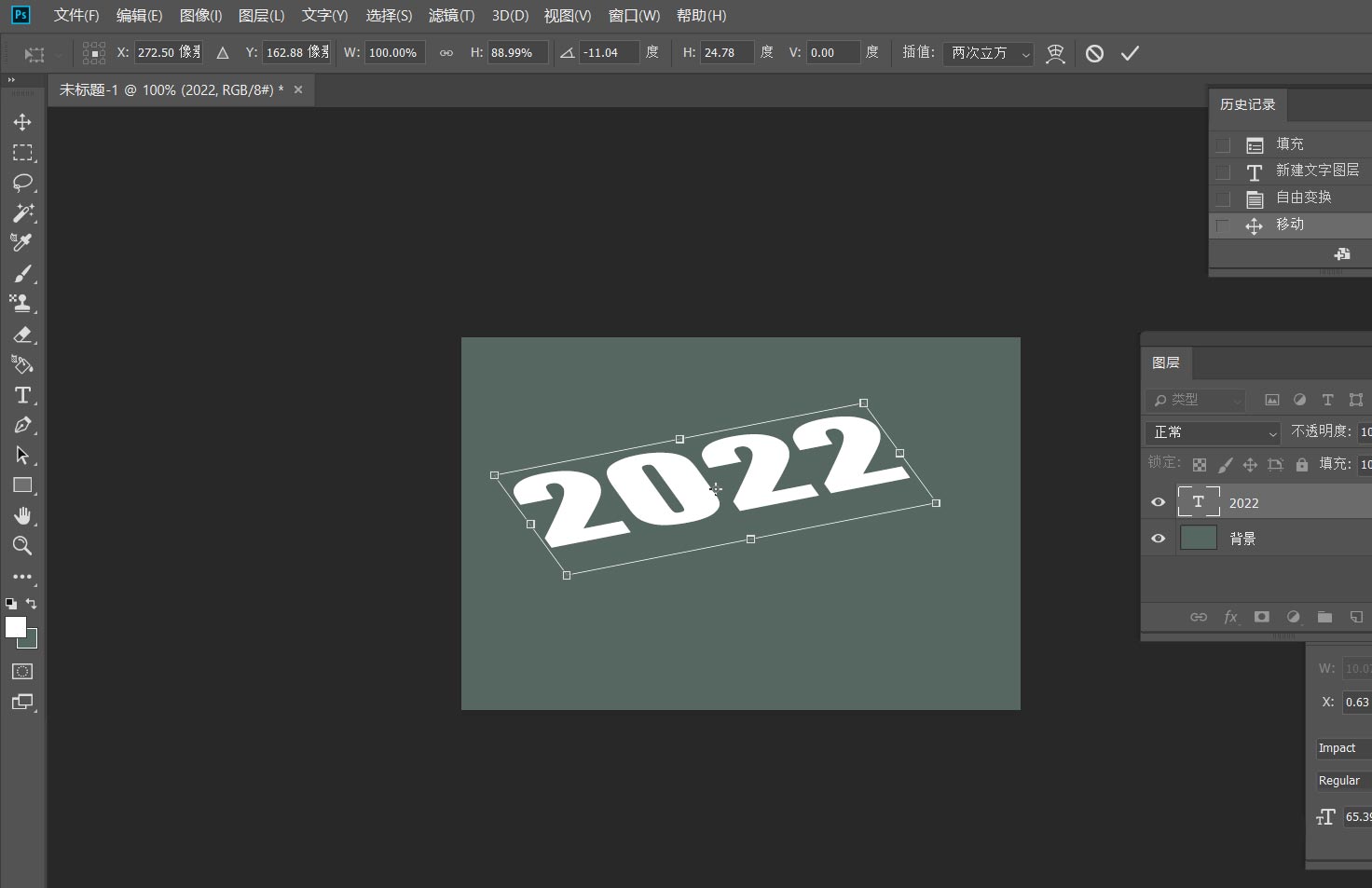Select the Rectangular Marquee tool

click(x=22, y=153)
